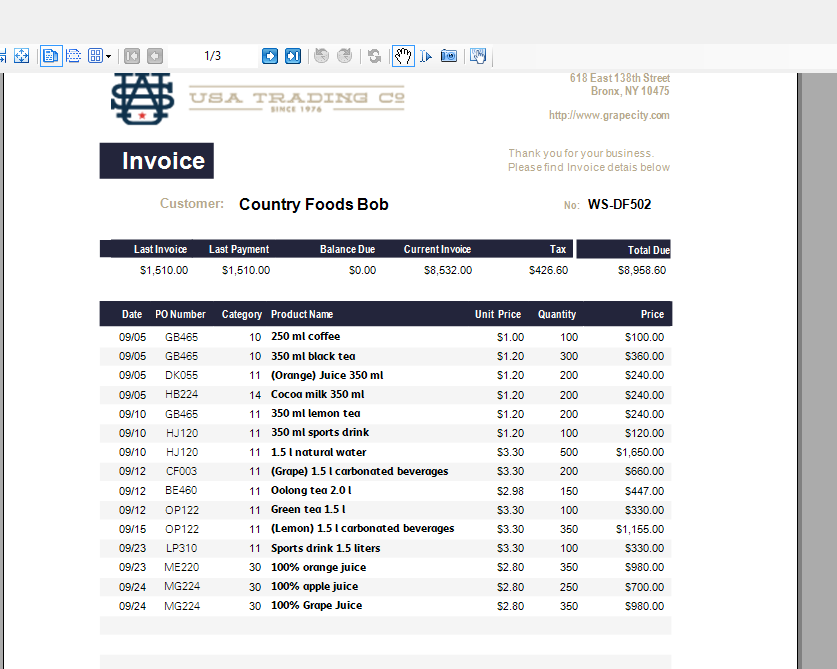Viewport: 837px width, 669px height.
Task: Click the page number field showing 1/3
Action: coord(212,56)
